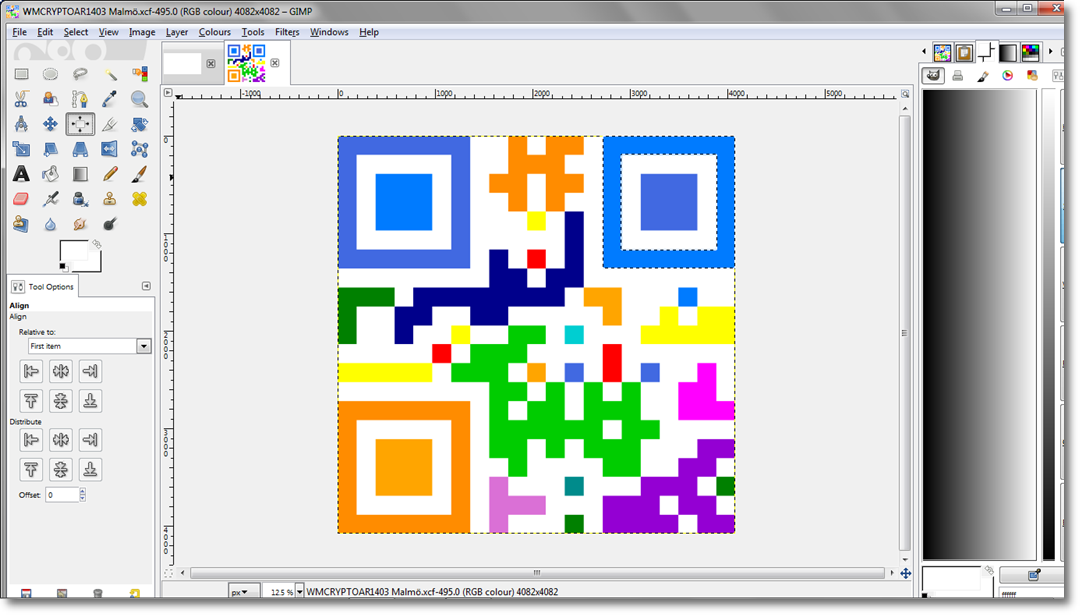Select the Colour Picker eyedropper tool
Viewport: 1080px width, 615px height.
(x=110, y=99)
